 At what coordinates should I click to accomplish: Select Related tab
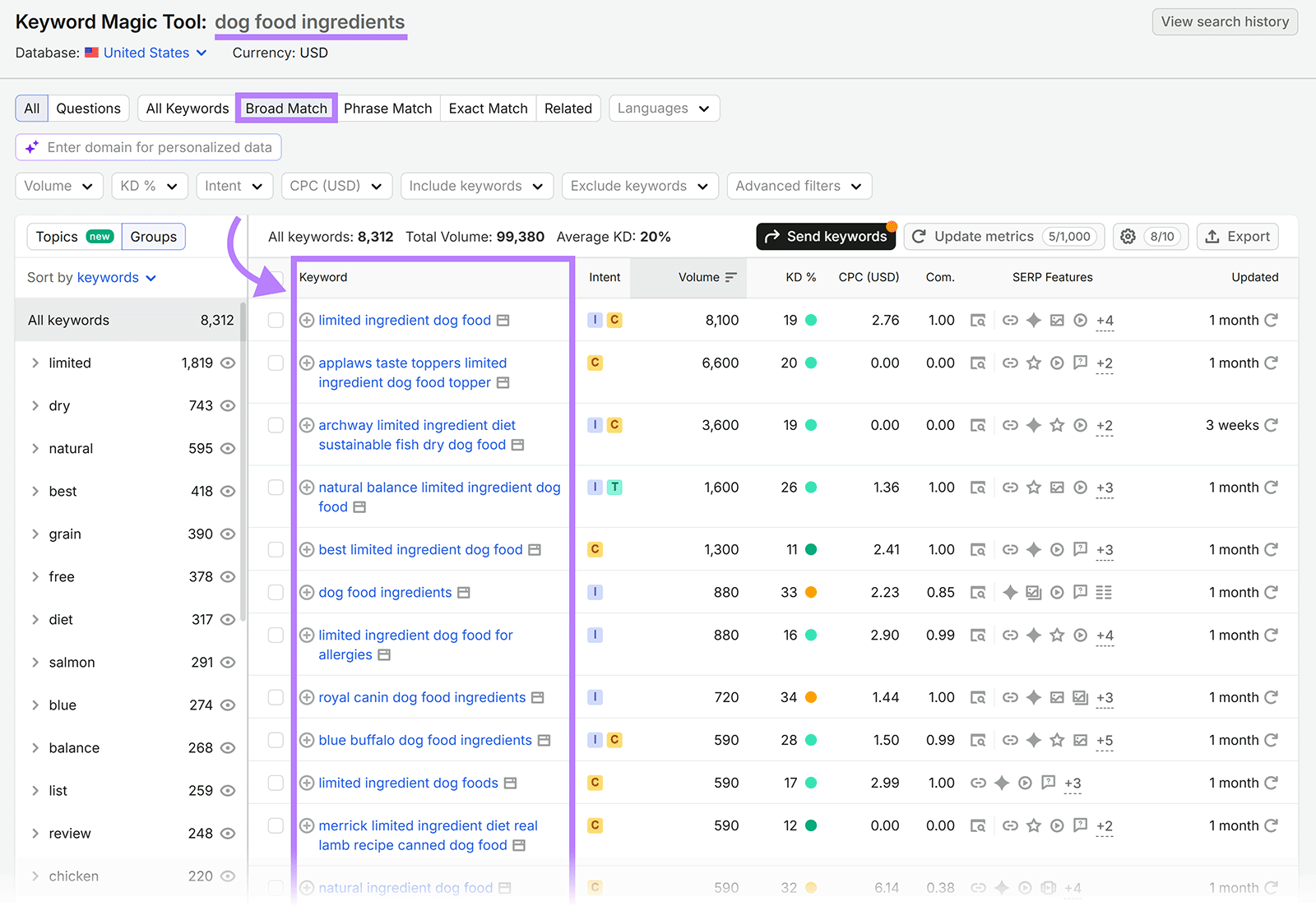coord(568,109)
